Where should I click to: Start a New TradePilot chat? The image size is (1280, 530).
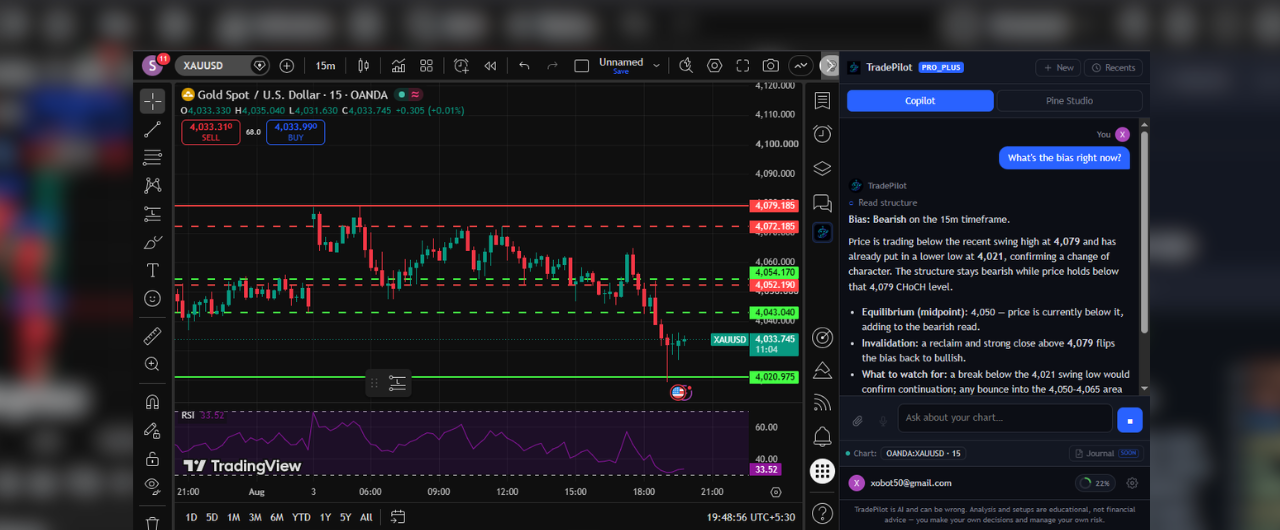pos(1058,67)
